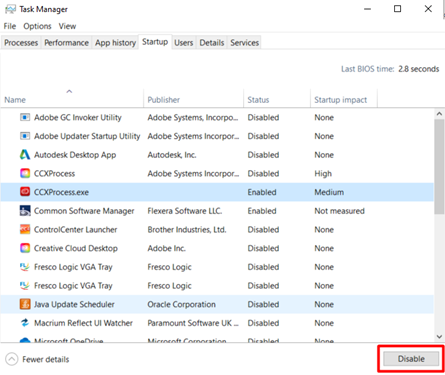Click the icon of the disabled CCXProcess entry
The image size is (445, 375).
coord(25,173)
